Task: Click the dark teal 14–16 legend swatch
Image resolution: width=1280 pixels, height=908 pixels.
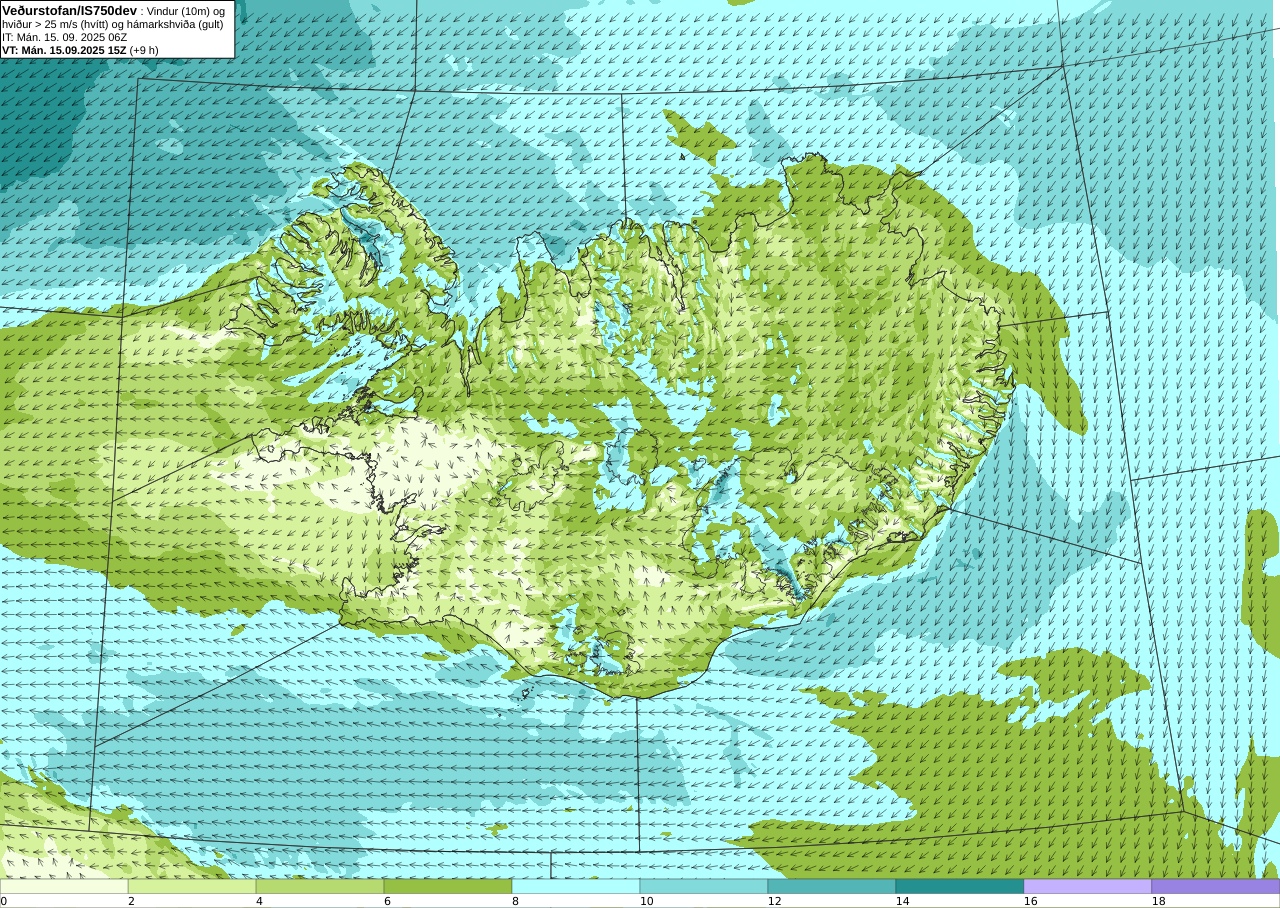Action: [960, 886]
